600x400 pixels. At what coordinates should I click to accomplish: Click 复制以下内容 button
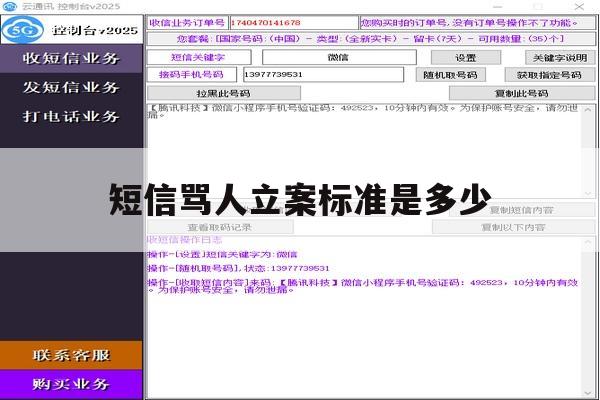point(514,227)
